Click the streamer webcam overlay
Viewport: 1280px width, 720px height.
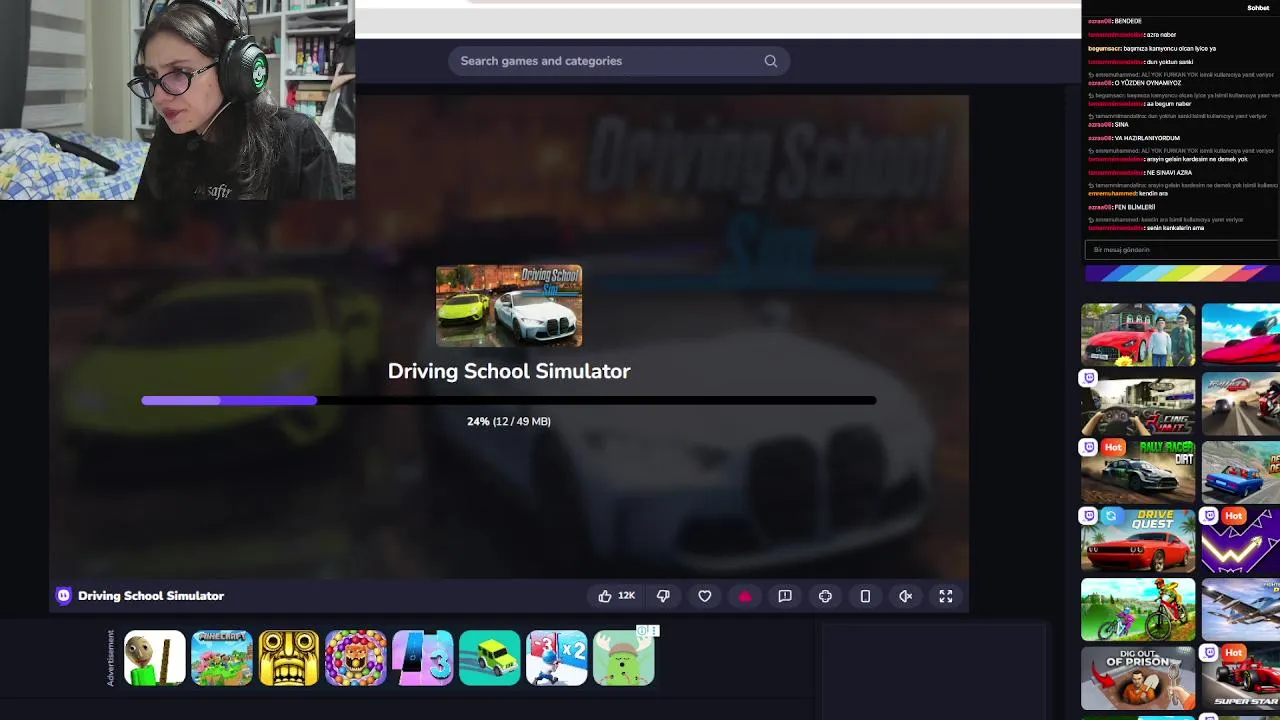coord(178,100)
